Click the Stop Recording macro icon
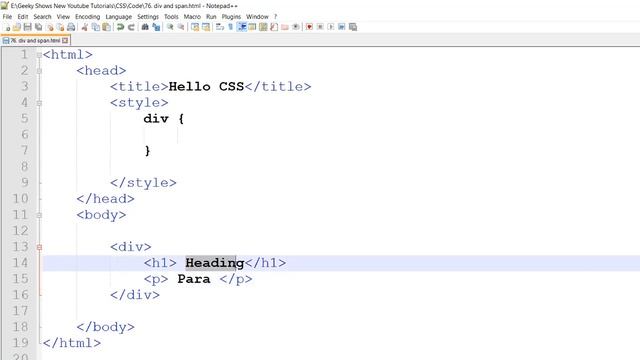Screen dimensions: 640x360 (320, 27)
